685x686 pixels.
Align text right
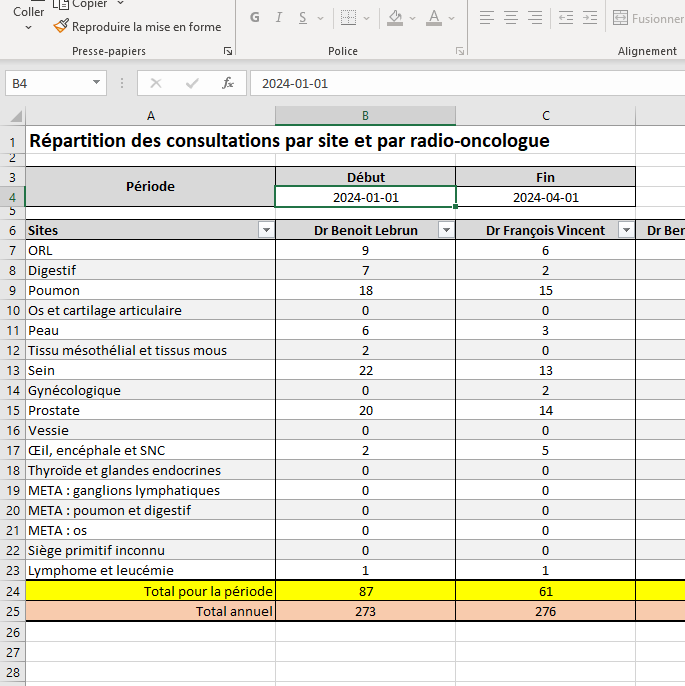535,18
